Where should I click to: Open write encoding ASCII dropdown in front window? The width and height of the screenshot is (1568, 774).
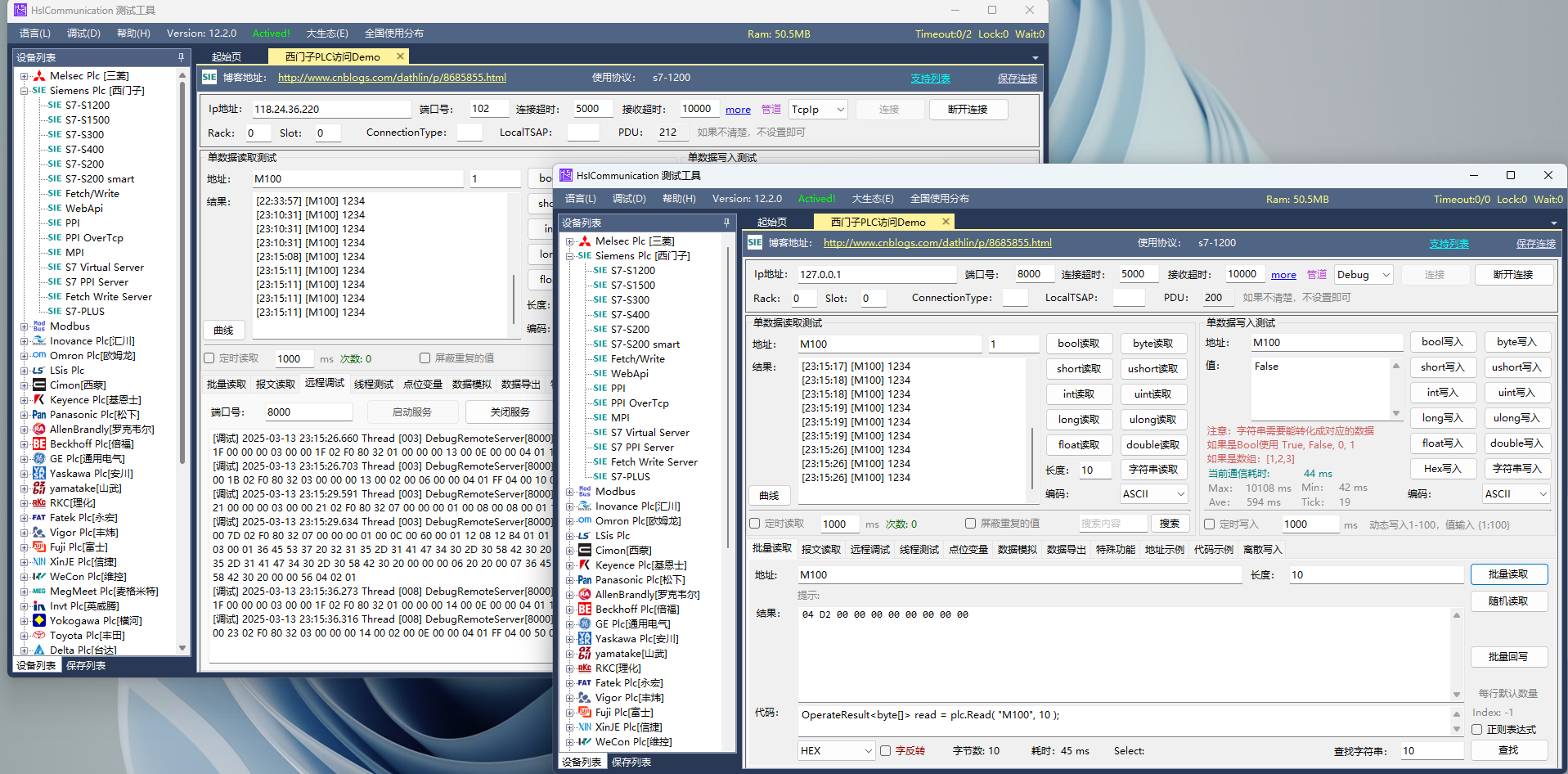click(x=1516, y=494)
